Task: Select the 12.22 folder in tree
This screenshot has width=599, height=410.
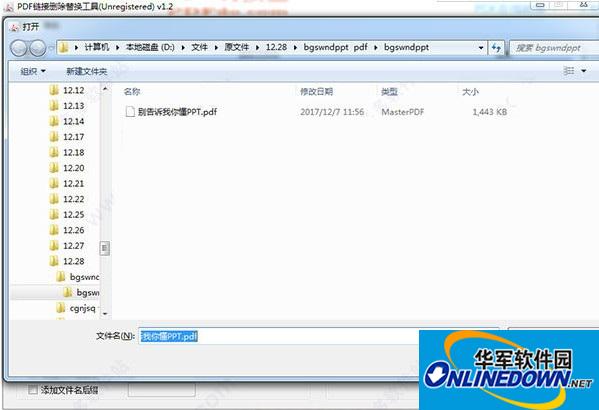Action: 73,199
